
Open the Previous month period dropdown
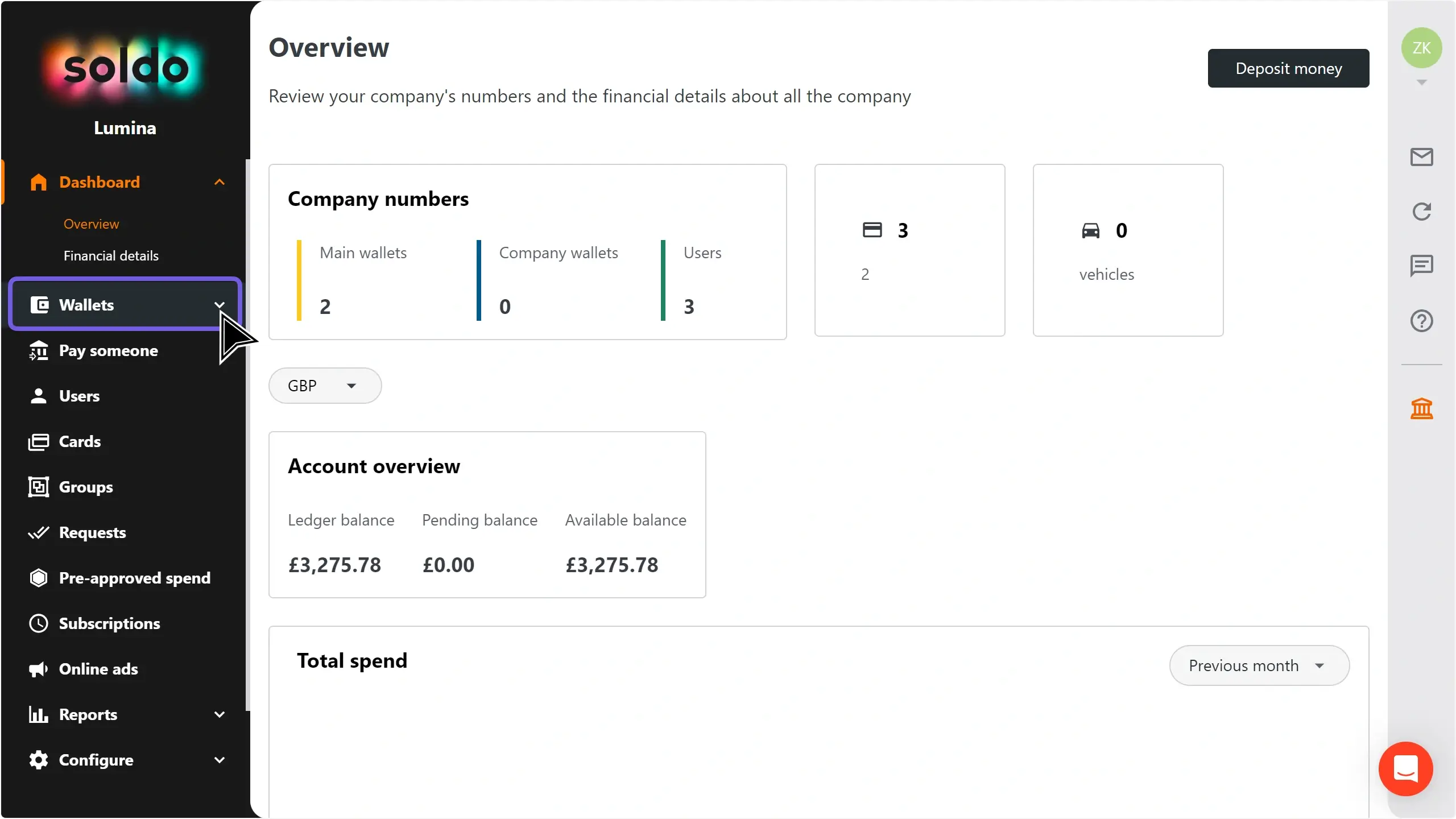pyautogui.click(x=1259, y=665)
